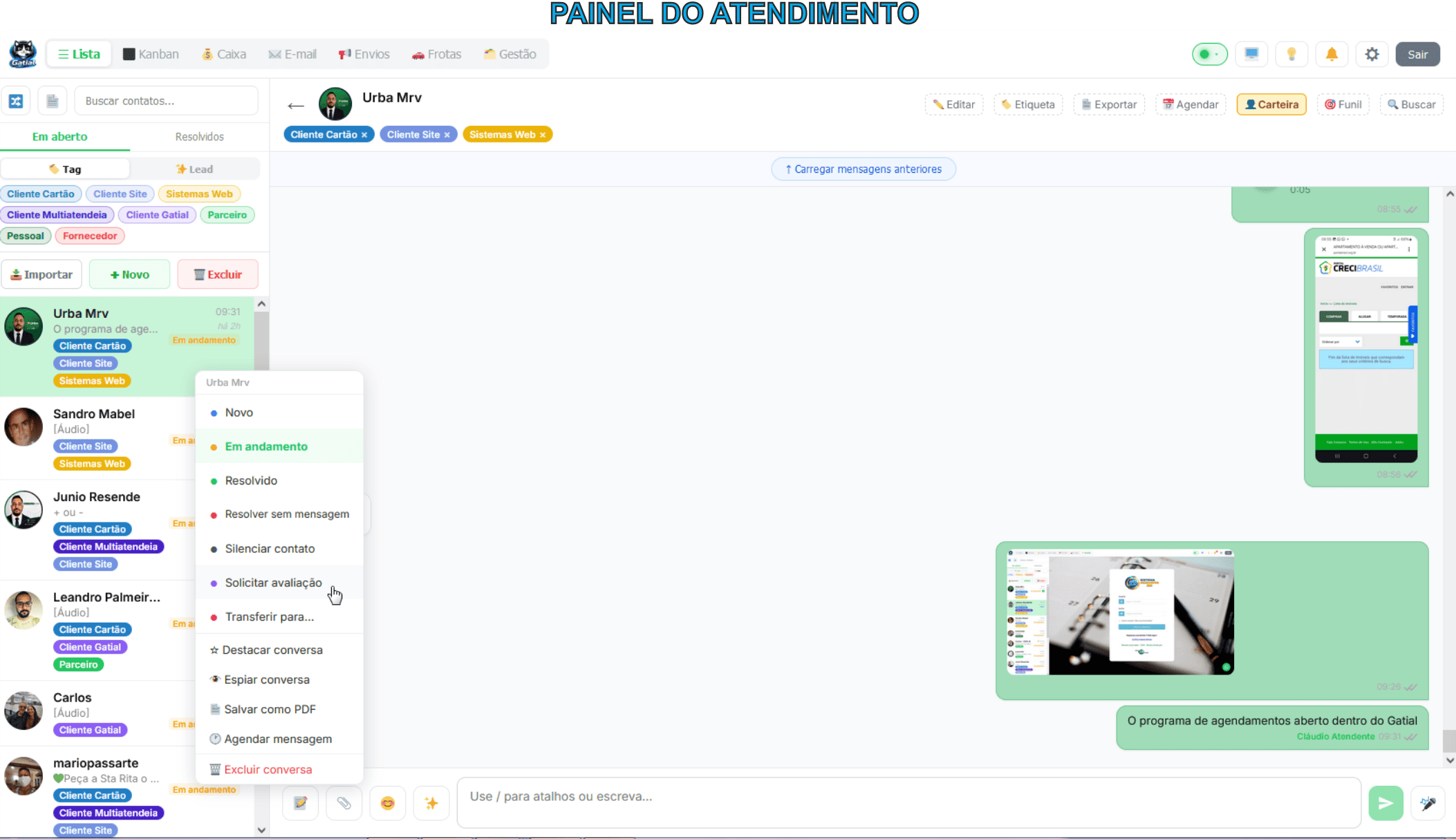Click the Sair button
The image size is (1456, 839).
[1417, 54]
